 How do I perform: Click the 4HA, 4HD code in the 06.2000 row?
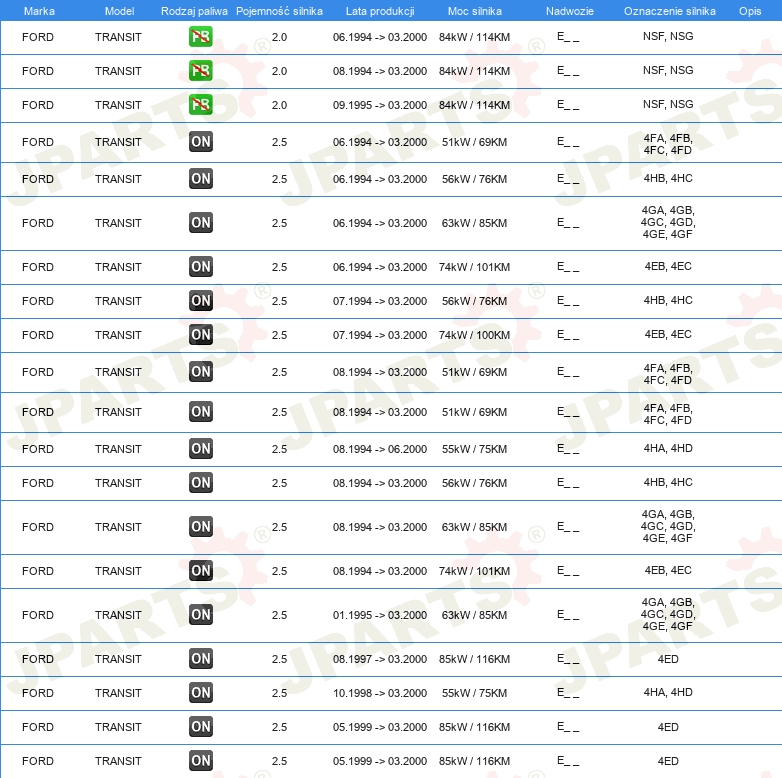point(668,448)
